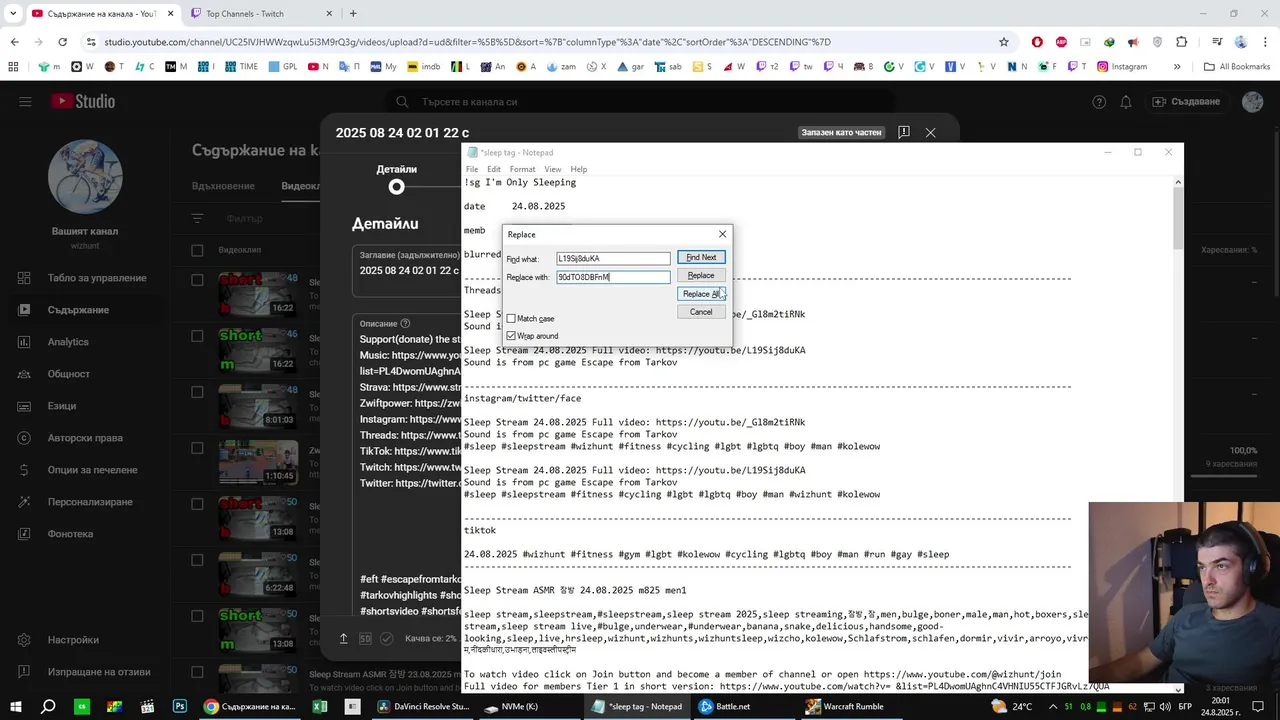Open Instagram bookmark
This screenshot has width=1280, height=720.
tap(1122, 66)
